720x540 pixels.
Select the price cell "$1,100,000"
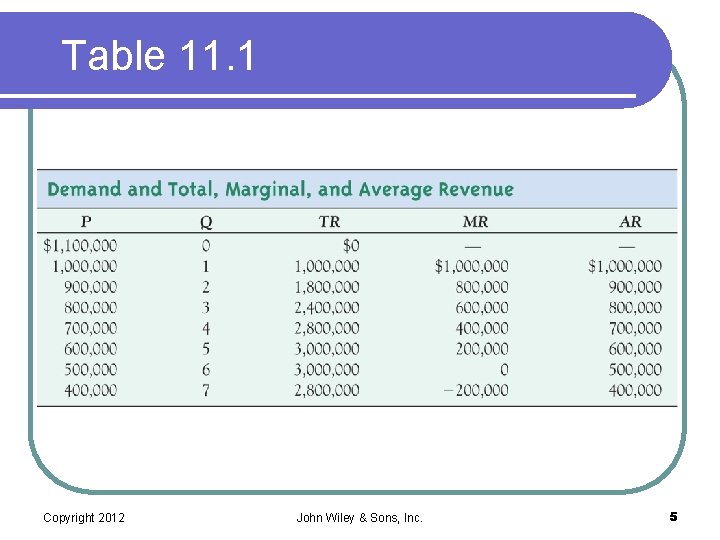click(x=80, y=246)
